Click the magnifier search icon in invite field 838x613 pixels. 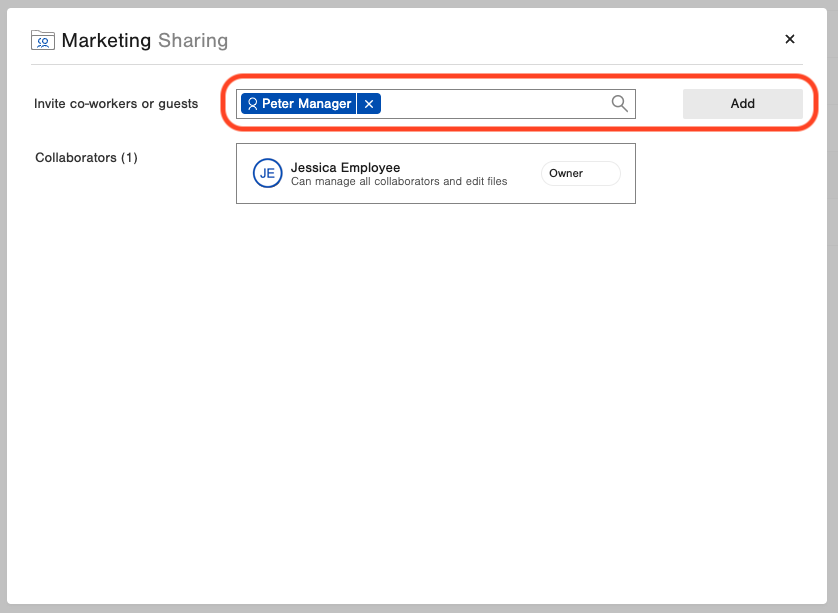click(619, 103)
